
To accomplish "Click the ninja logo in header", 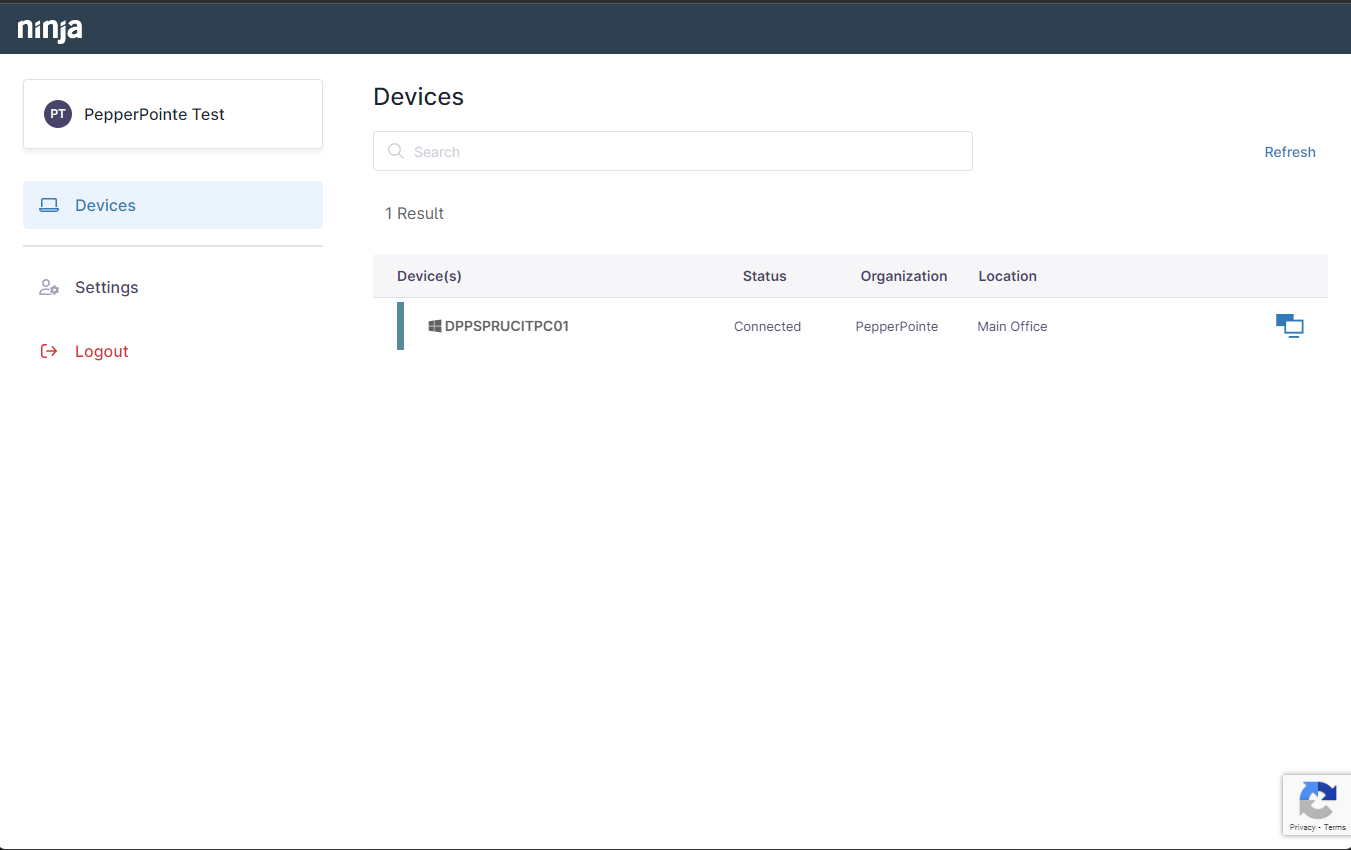I will pyautogui.click(x=50, y=30).
